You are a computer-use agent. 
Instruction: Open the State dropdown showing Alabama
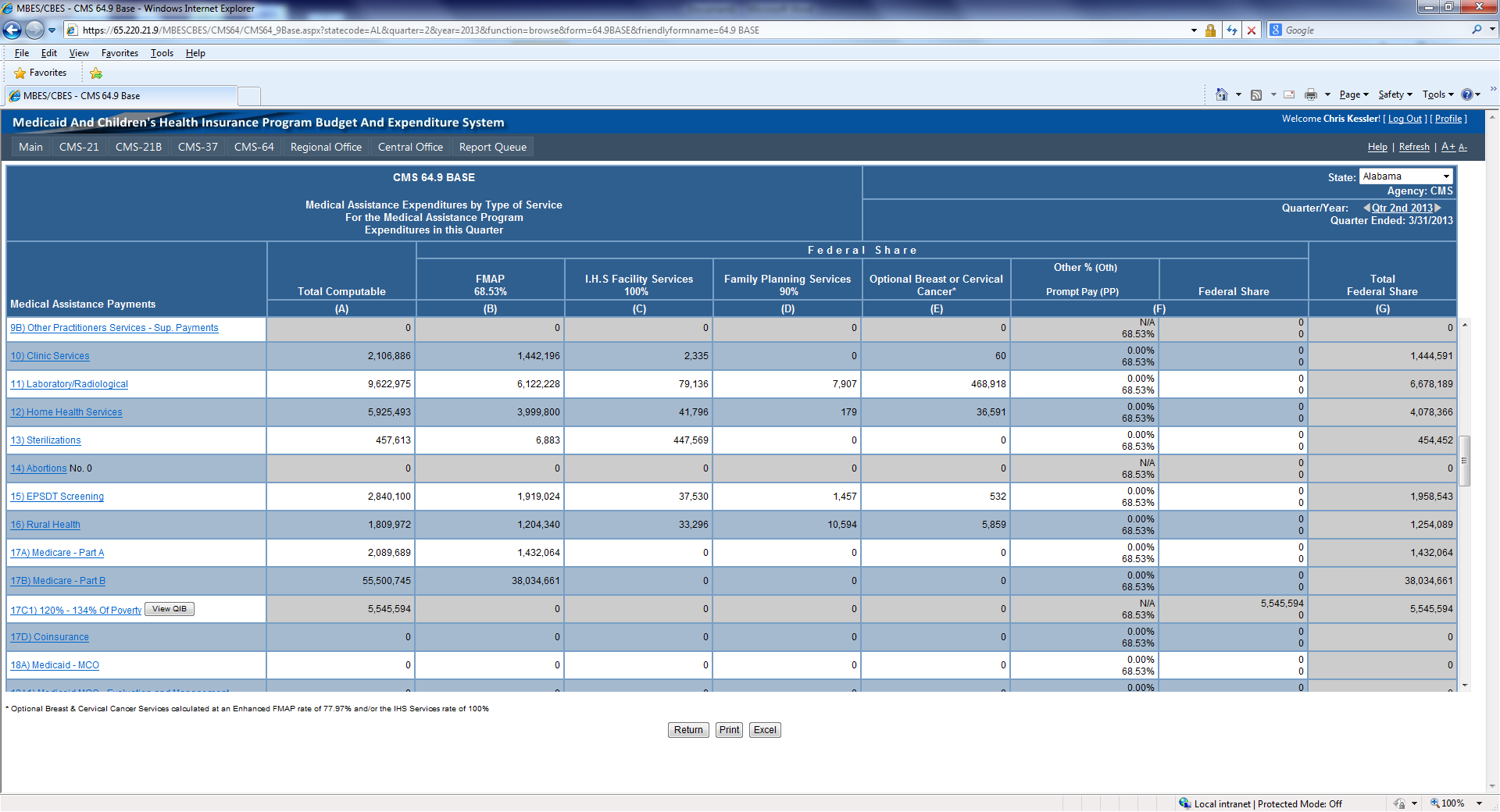(x=1405, y=176)
